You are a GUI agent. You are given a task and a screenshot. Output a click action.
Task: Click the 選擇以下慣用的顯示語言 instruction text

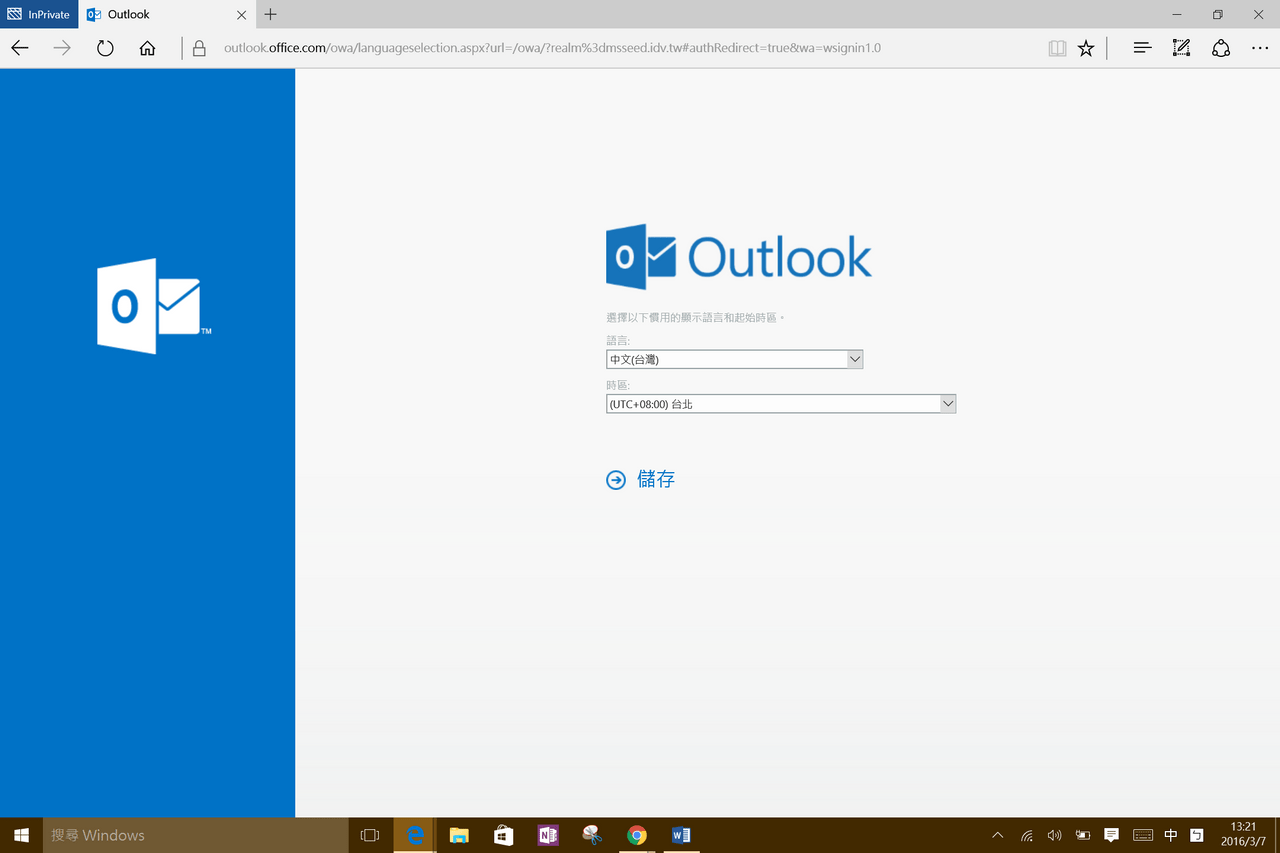(696, 317)
